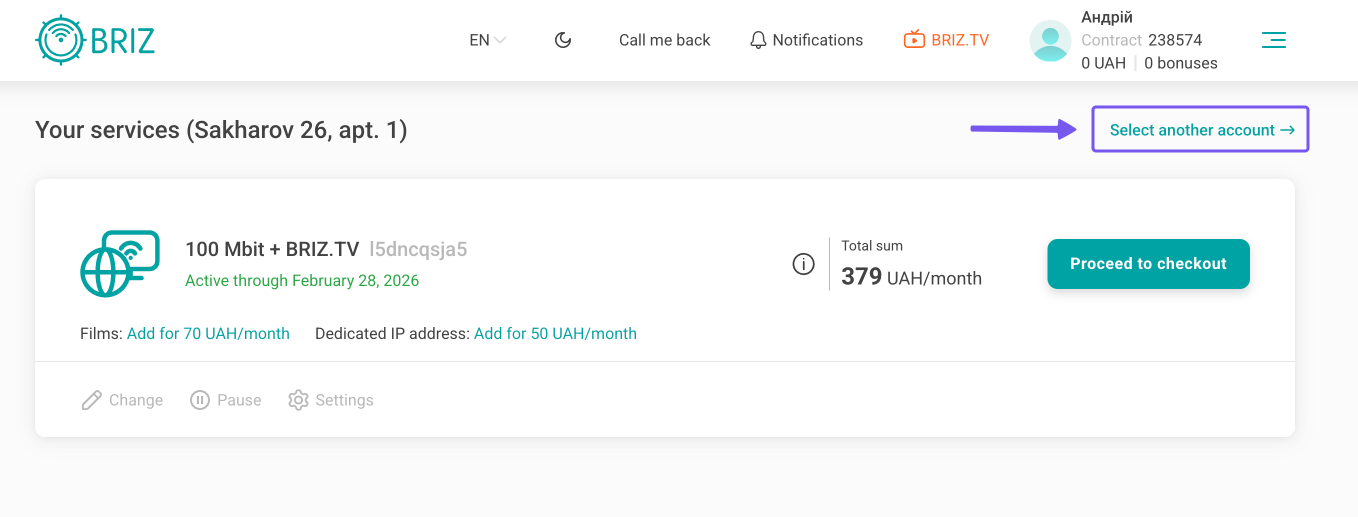Click the contract number 238574
The height and width of the screenshot is (517, 1358).
click(x=1175, y=40)
